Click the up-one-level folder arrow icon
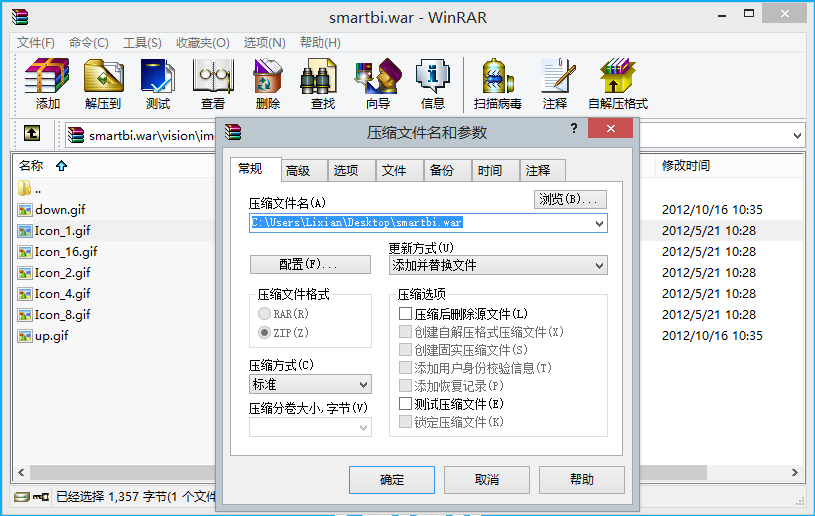 32,134
